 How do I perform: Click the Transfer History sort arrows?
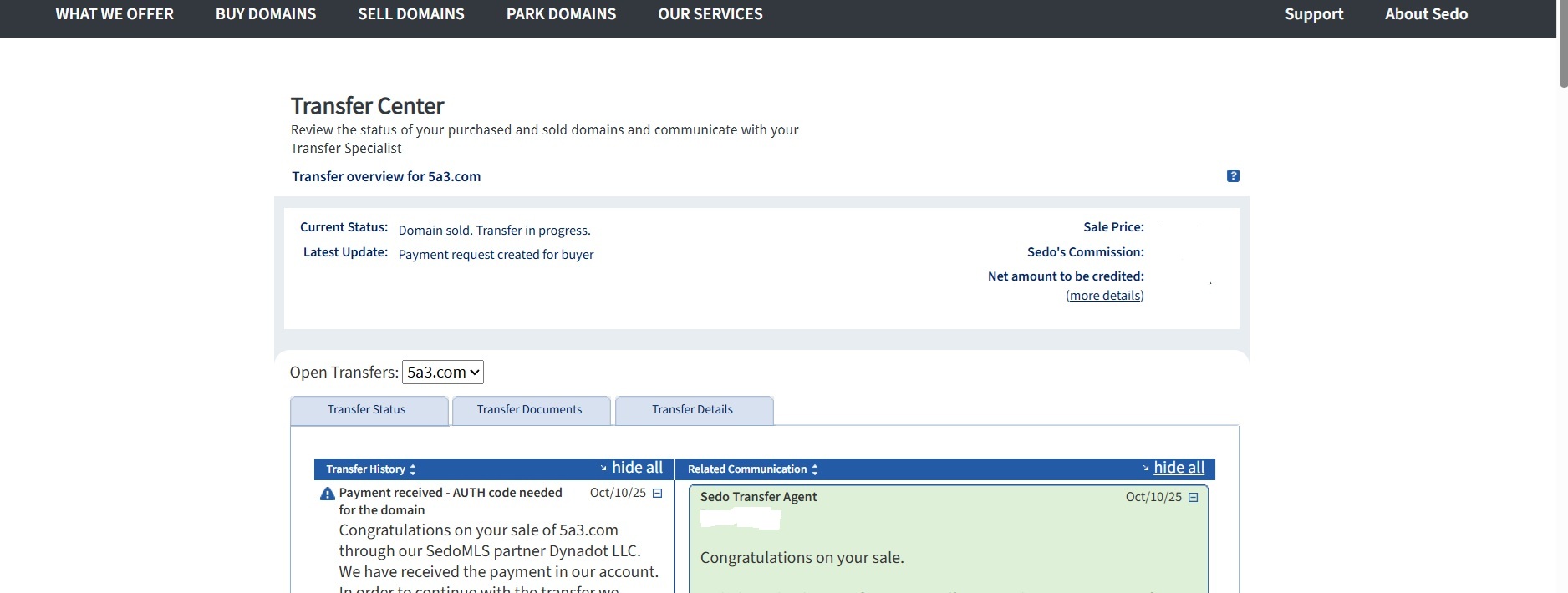[413, 470]
